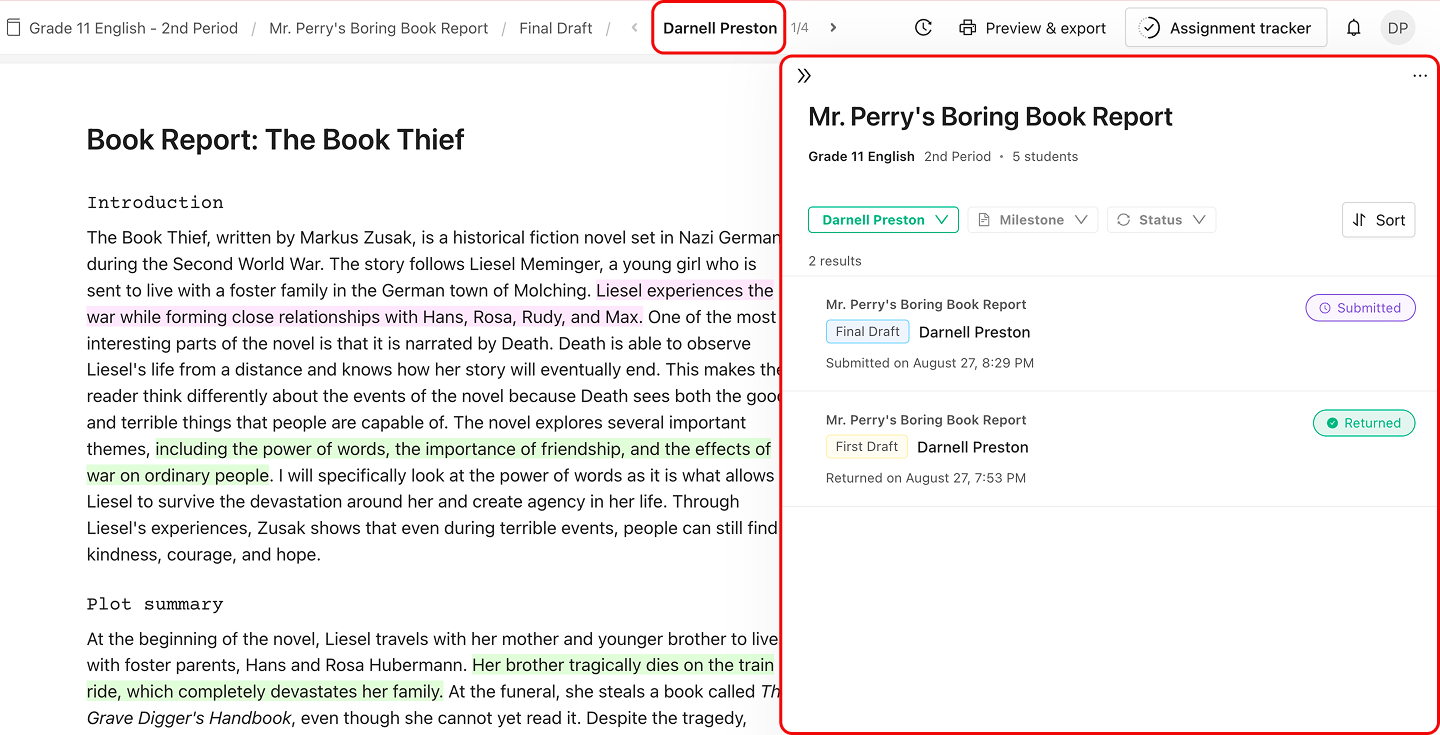Expand the Status filter dropdown
The image size is (1440, 735).
click(x=1161, y=220)
